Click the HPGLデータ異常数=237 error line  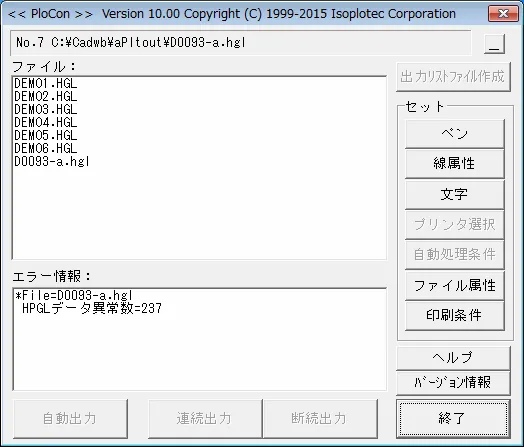(x=92, y=308)
